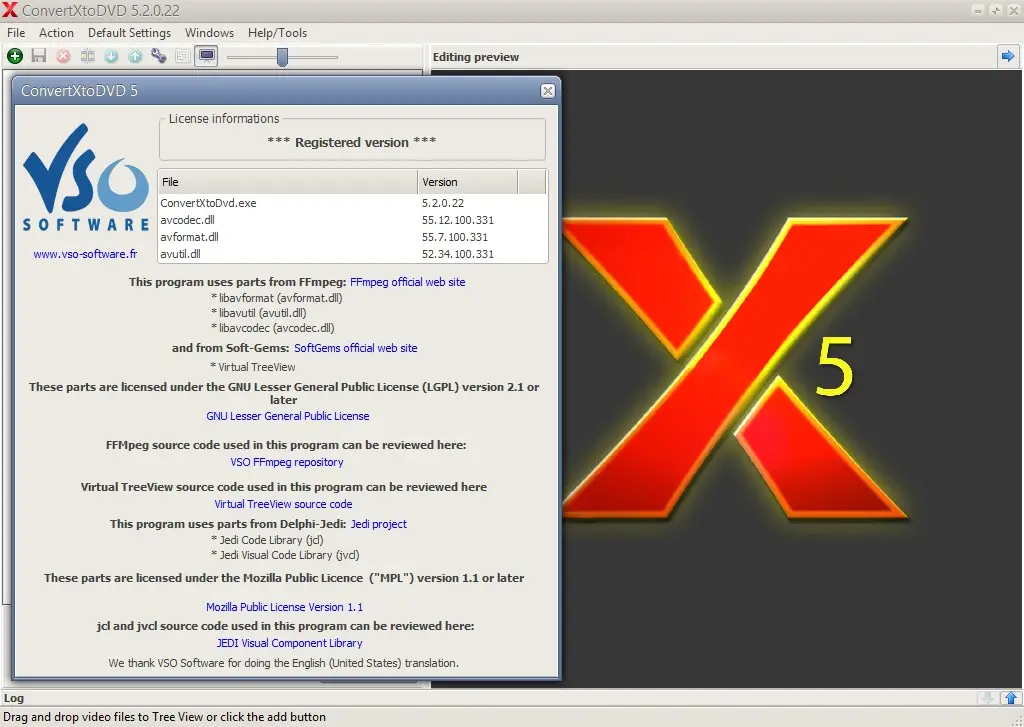Screen dimensions: 1024x727
Task: Open the JEDI Visual Component Library link
Action: tap(289, 643)
